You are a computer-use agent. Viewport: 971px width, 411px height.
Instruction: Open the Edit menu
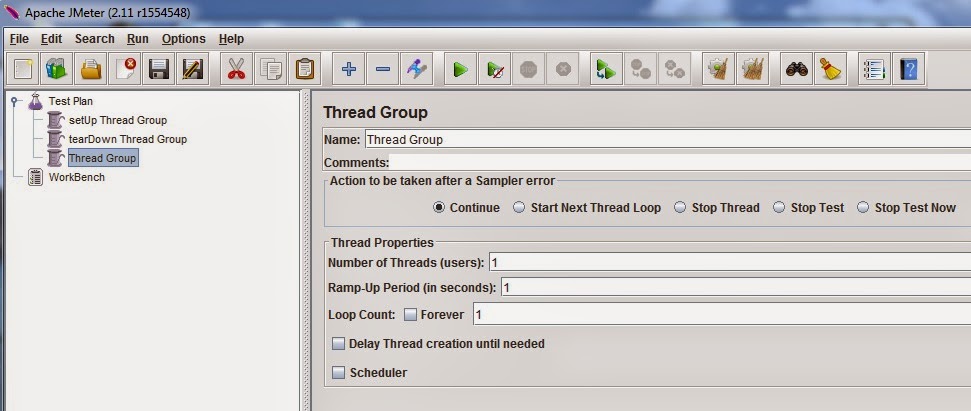[x=51, y=38]
